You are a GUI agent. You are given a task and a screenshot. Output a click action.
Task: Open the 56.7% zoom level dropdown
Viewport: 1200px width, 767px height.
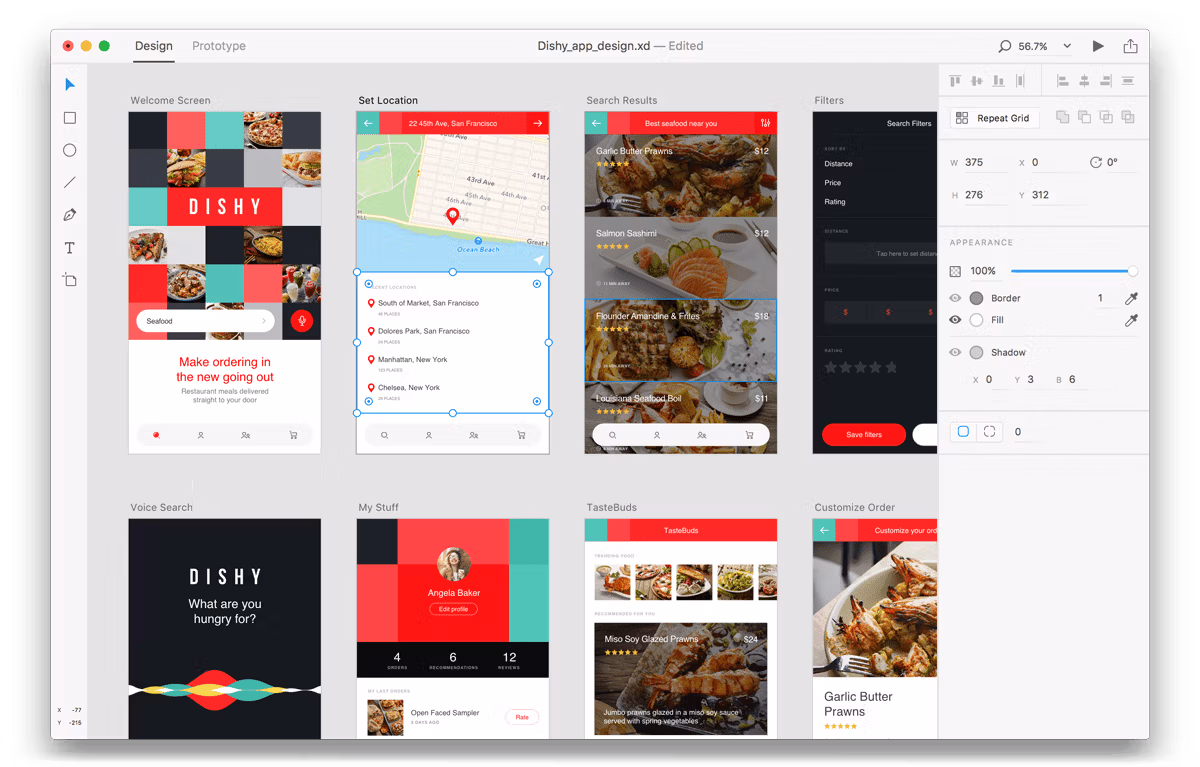click(x=1067, y=46)
